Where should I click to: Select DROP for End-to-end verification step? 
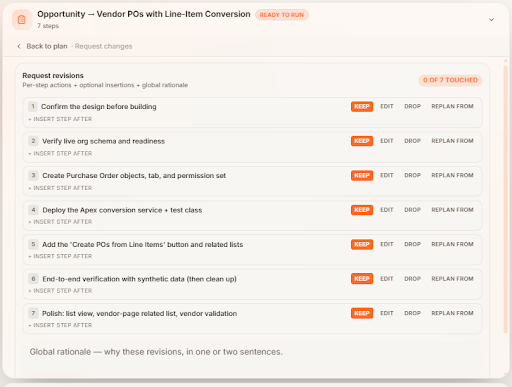(412, 279)
